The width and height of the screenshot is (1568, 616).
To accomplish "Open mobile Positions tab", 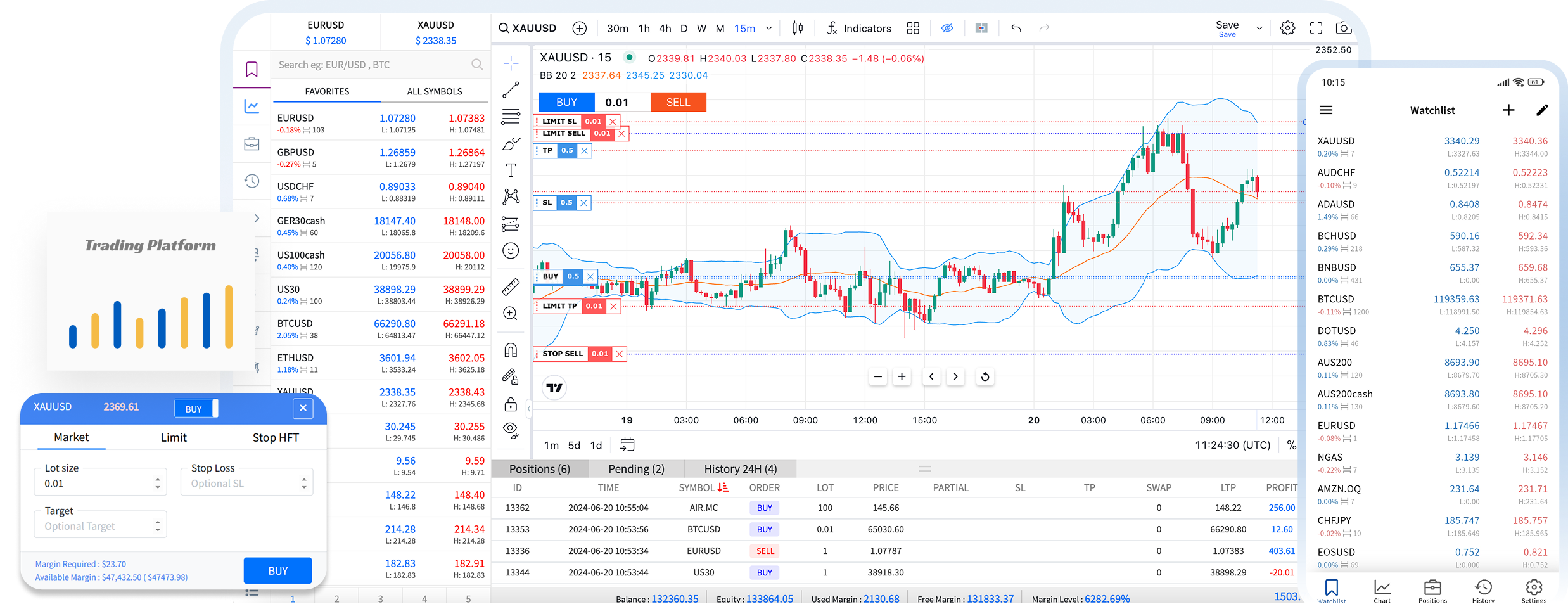I will tap(1432, 591).
